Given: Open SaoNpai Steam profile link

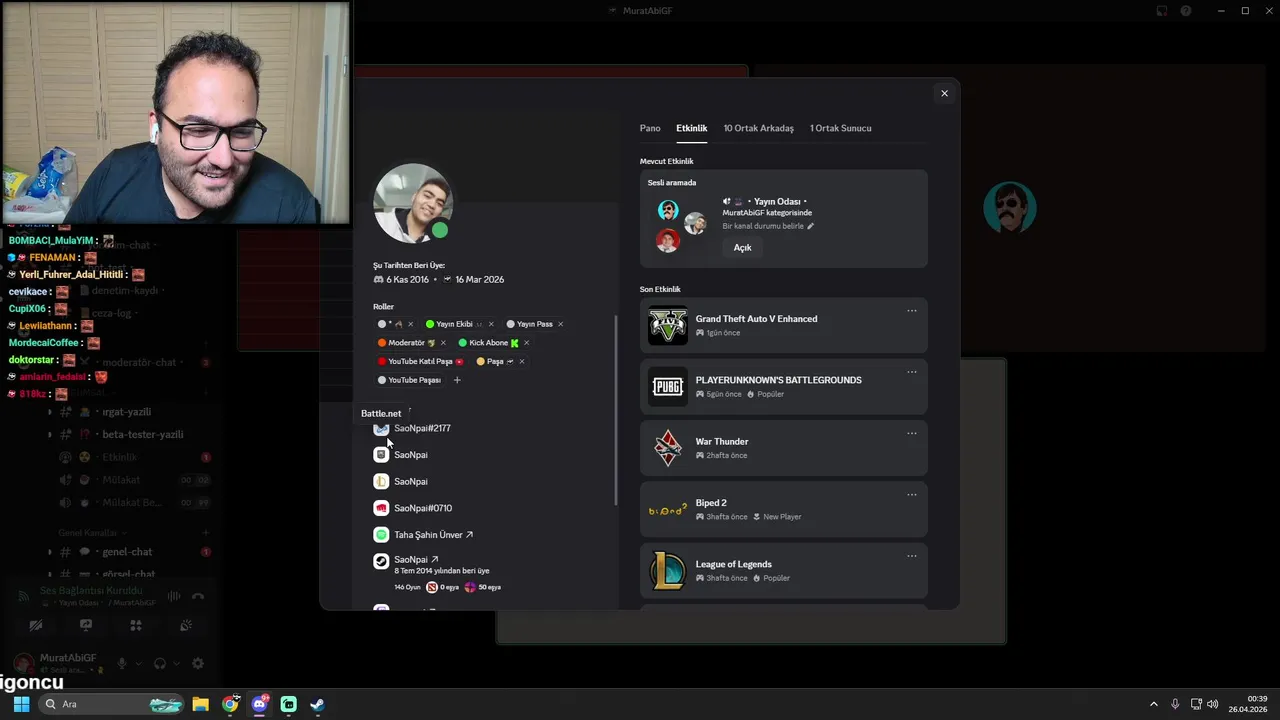Looking at the screenshot, I should (x=416, y=560).
